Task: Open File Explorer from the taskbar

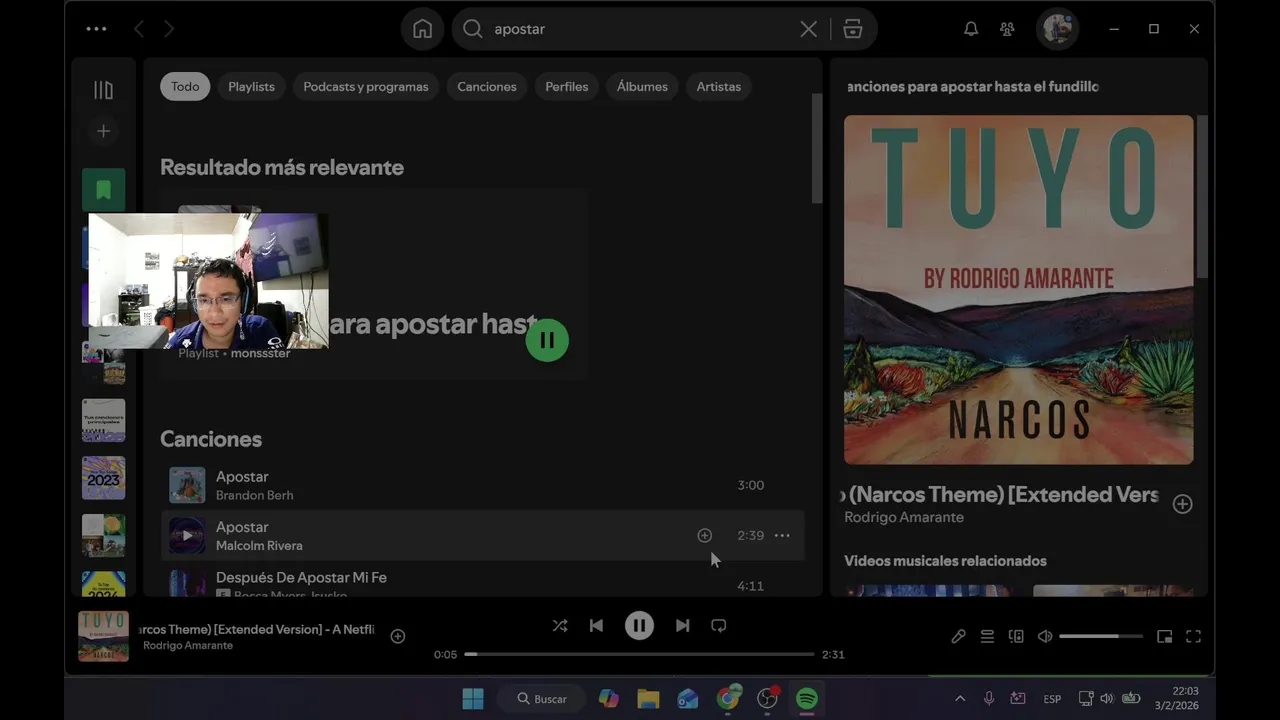Action: [x=648, y=699]
